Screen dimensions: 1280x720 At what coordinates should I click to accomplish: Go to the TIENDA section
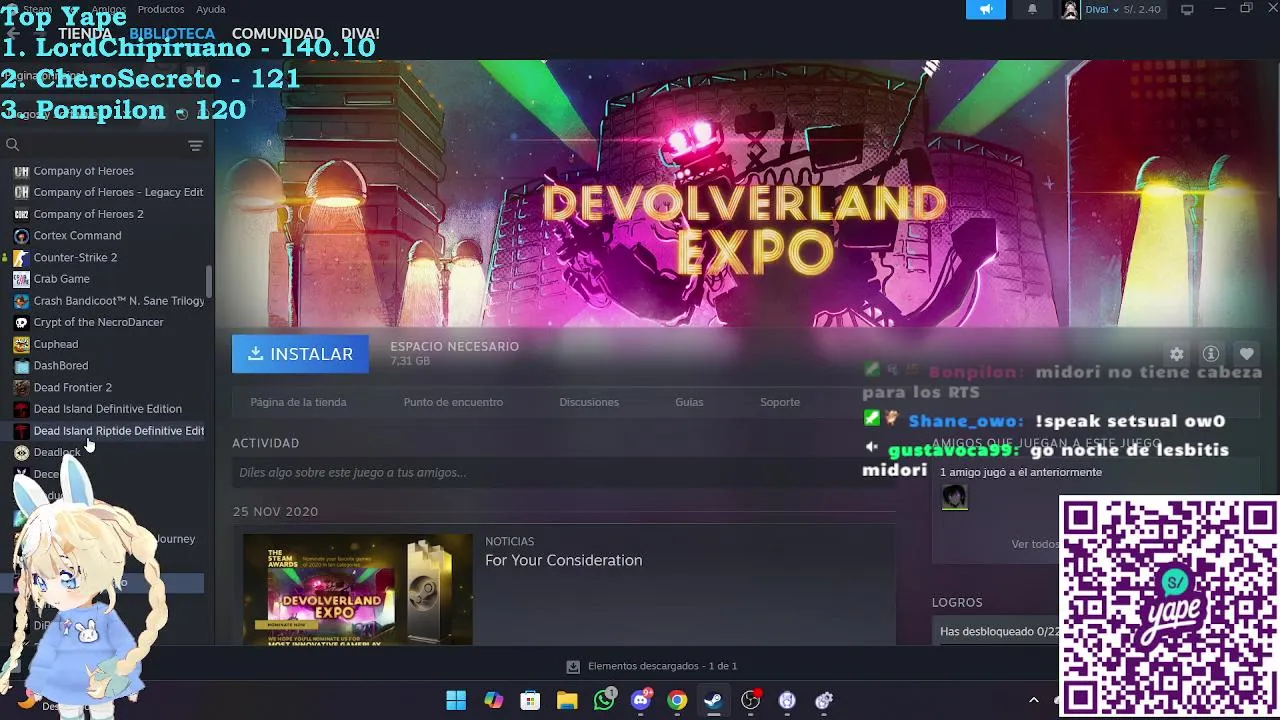tap(85, 33)
